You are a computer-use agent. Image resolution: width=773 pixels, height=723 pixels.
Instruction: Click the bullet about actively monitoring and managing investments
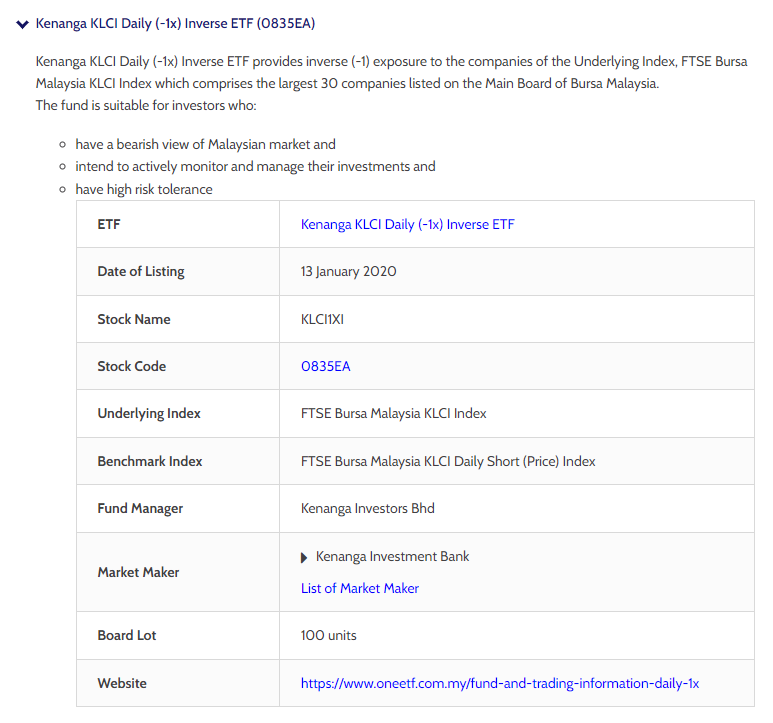click(255, 166)
